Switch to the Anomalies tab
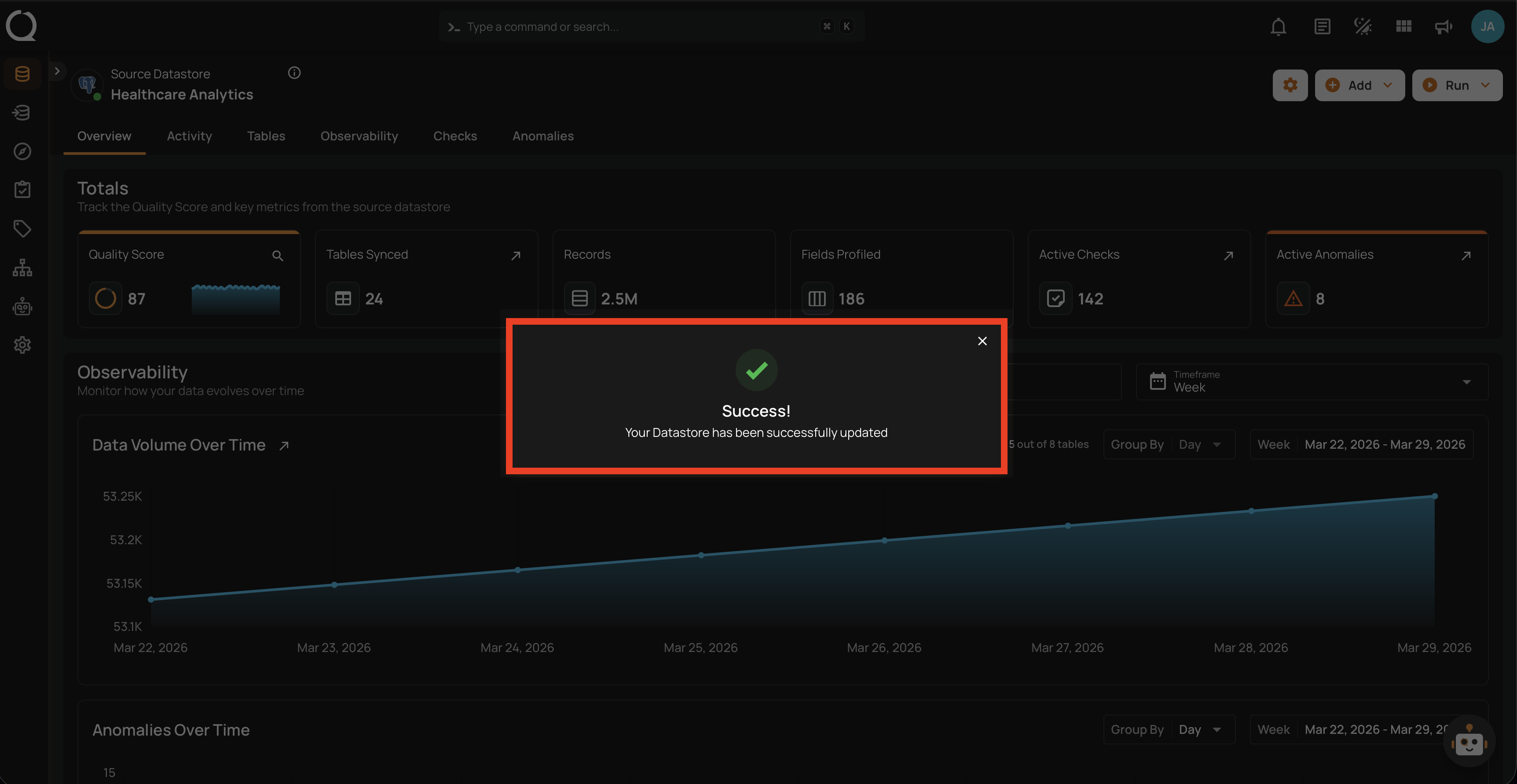The image size is (1517, 784). 542,136
